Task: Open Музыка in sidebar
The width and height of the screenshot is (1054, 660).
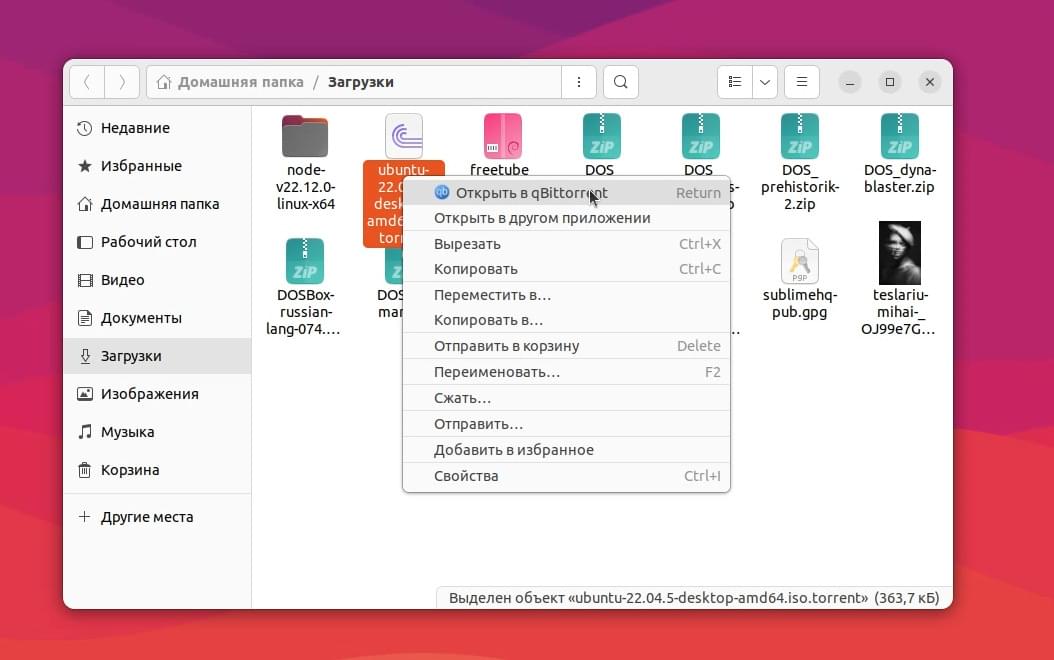Action: tap(157, 432)
